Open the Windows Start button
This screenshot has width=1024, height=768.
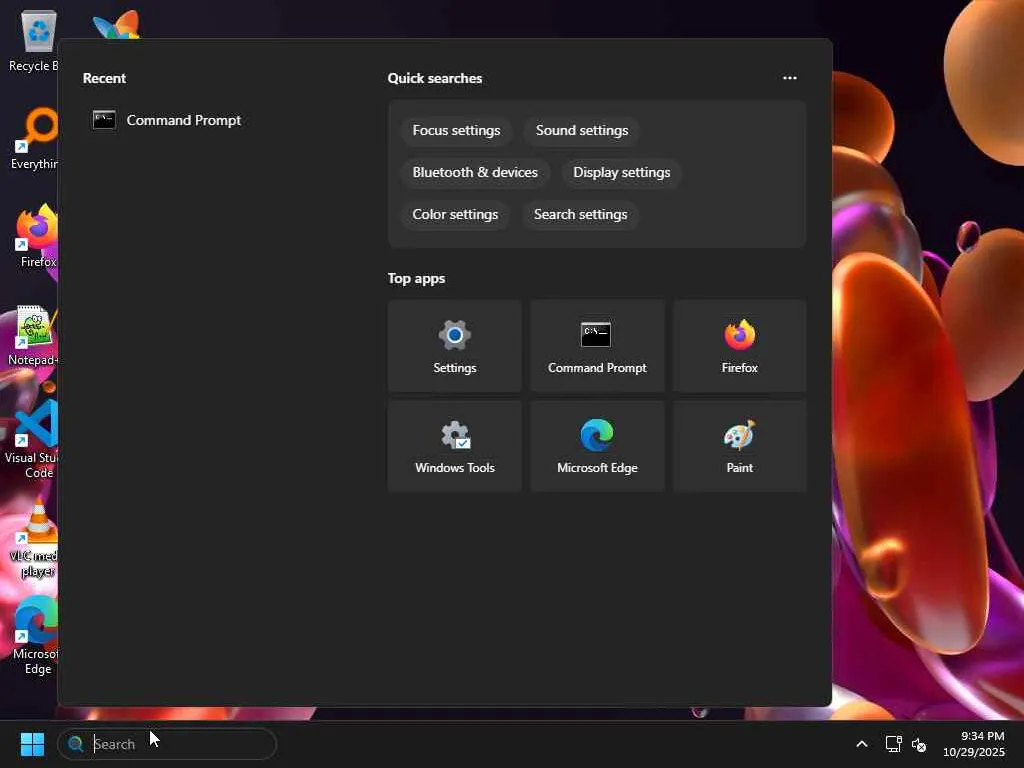[32, 744]
